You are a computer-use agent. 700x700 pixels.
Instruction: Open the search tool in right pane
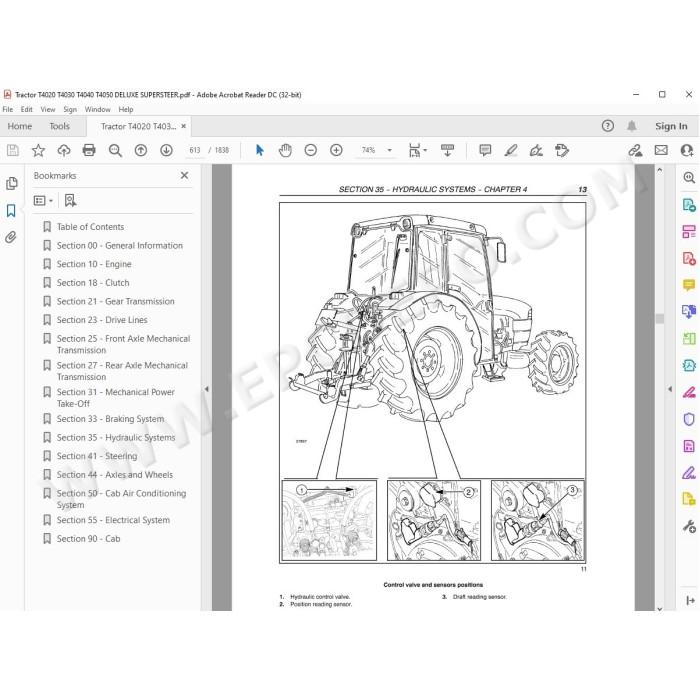point(689,178)
